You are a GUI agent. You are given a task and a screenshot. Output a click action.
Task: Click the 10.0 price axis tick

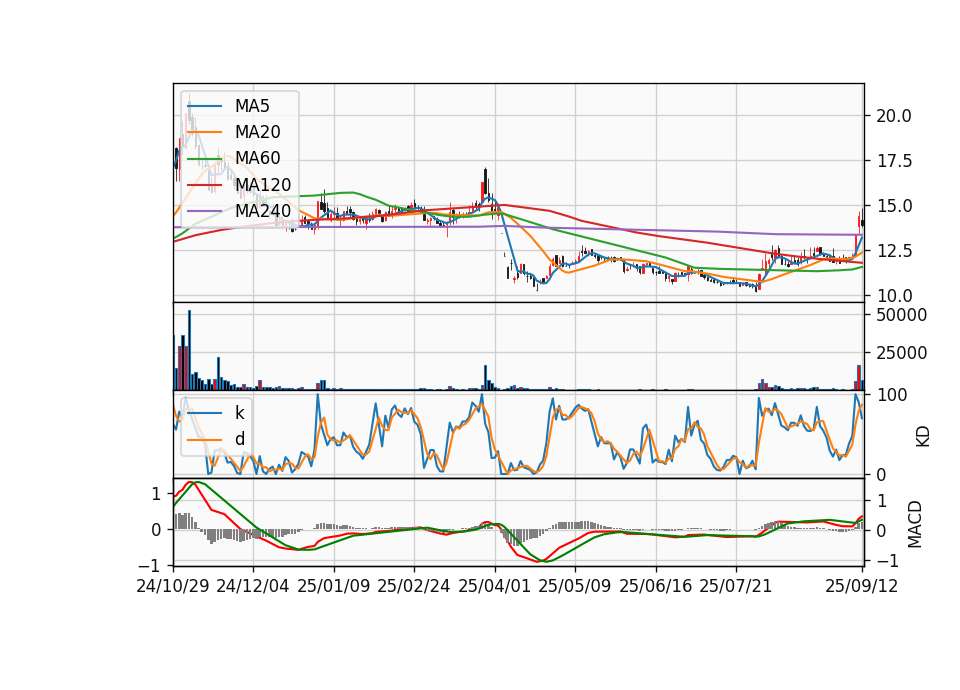pyautogui.click(x=894, y=296)
